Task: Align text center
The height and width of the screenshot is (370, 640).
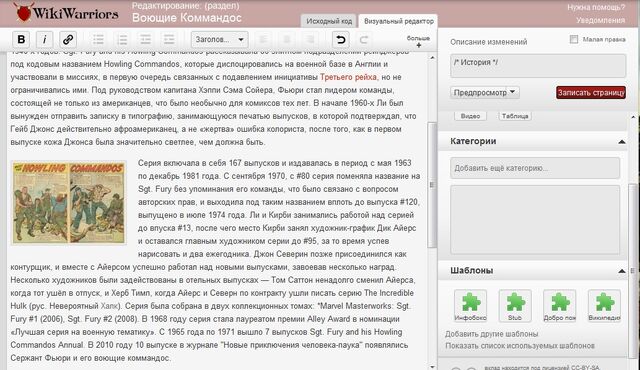Action: pyautogui.click(x=287, y=40)
